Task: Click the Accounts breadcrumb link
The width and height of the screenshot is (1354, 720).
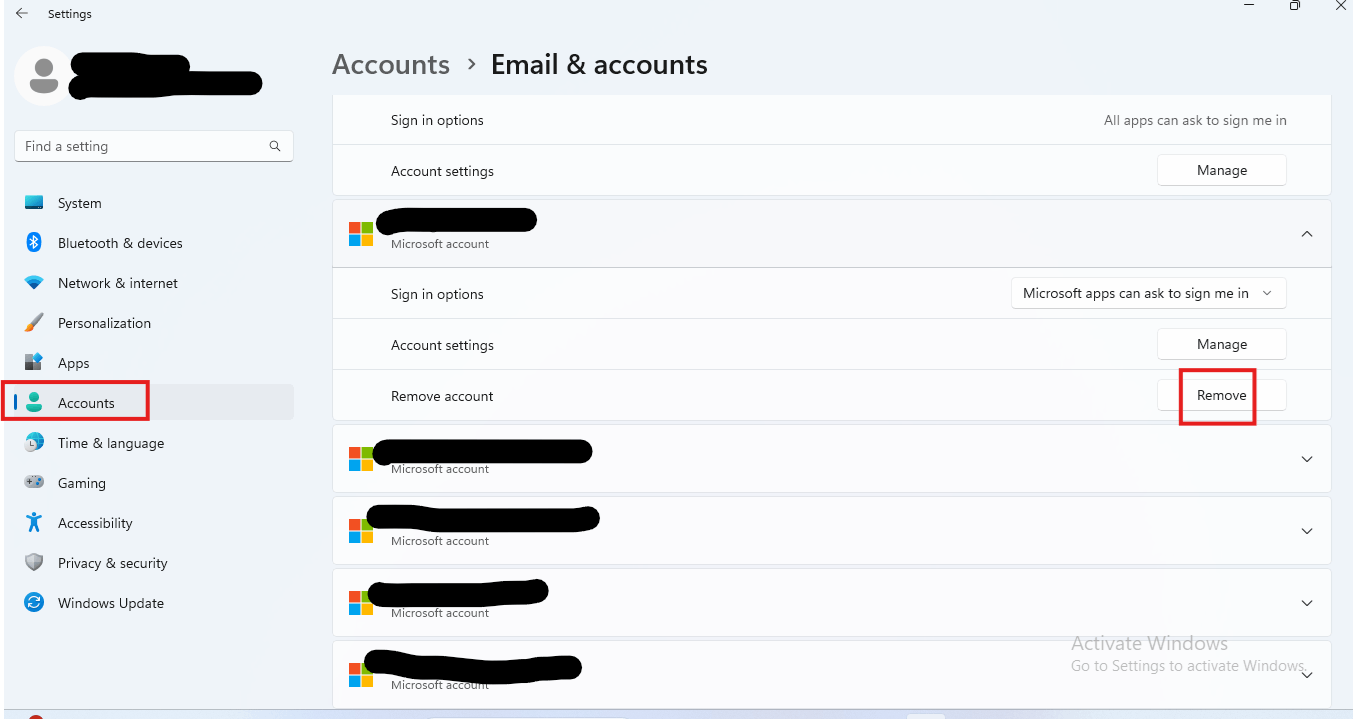Action: click(391, 64)
